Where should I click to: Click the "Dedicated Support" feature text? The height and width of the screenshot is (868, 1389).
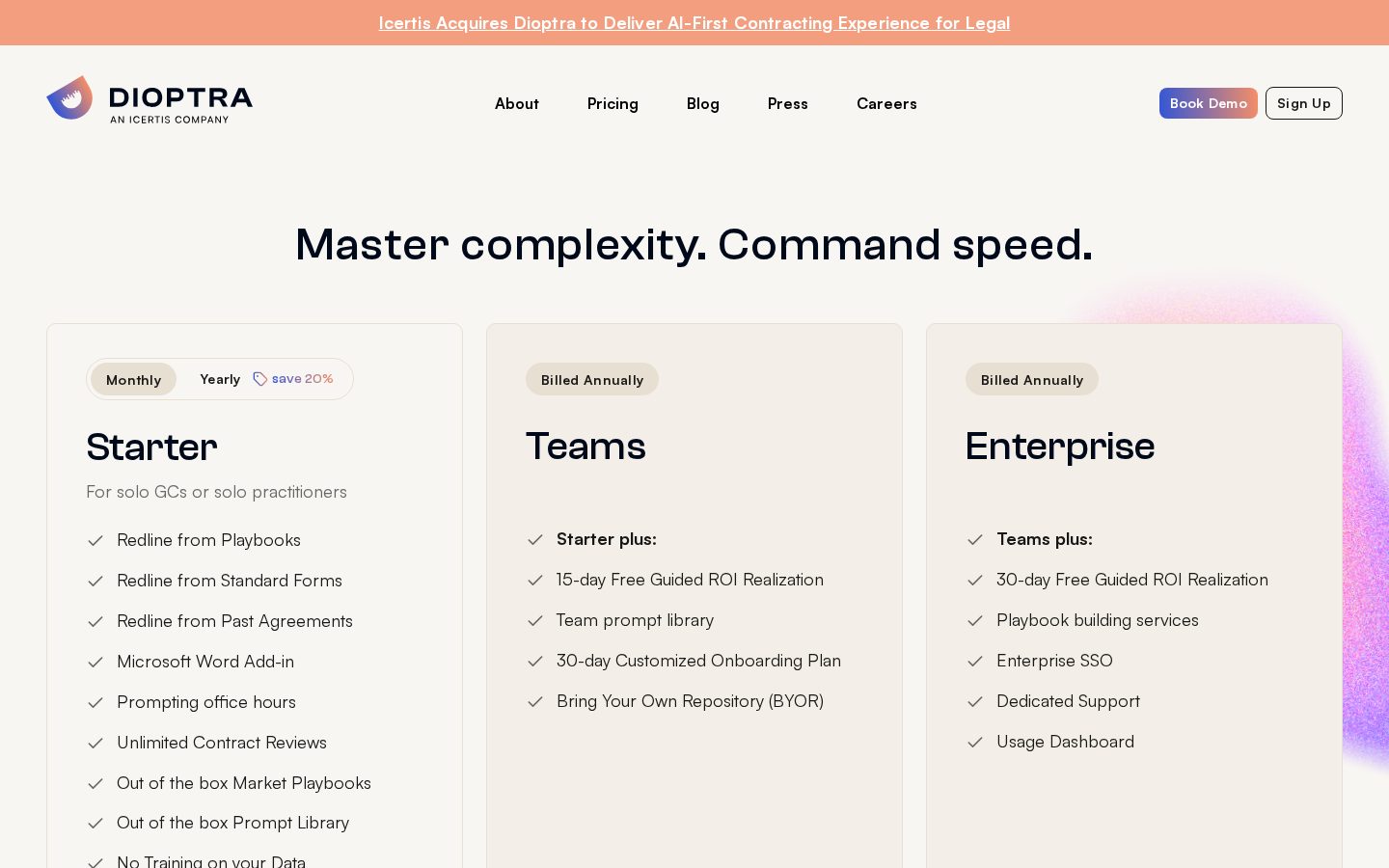coord(1068,701)
